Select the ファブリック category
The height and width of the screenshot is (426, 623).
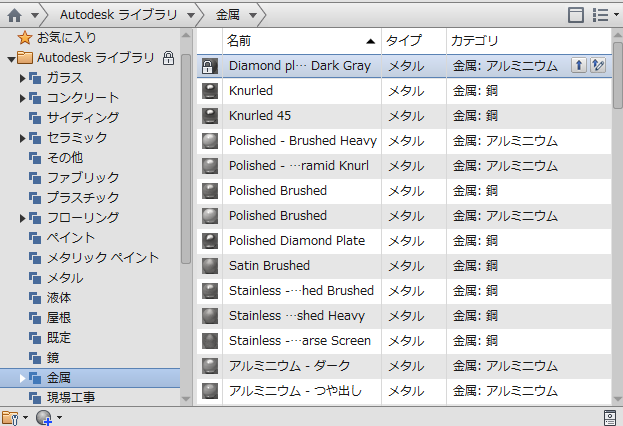click(x=74, y=178)
